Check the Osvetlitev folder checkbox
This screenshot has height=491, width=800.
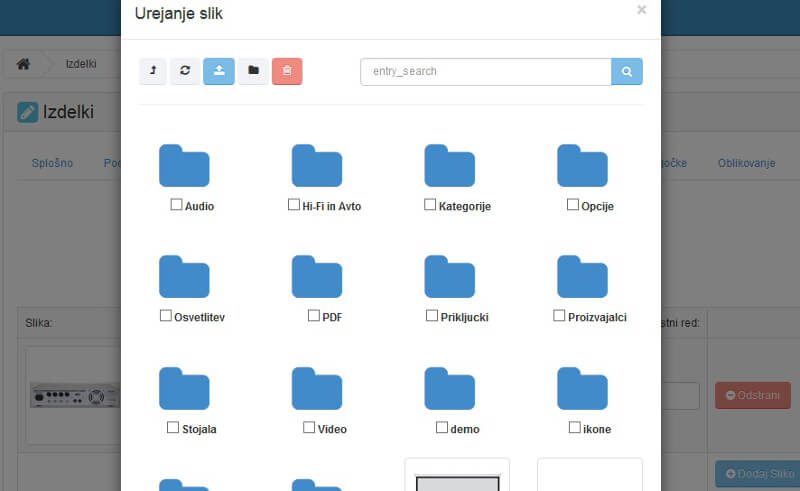click(166, 316)
